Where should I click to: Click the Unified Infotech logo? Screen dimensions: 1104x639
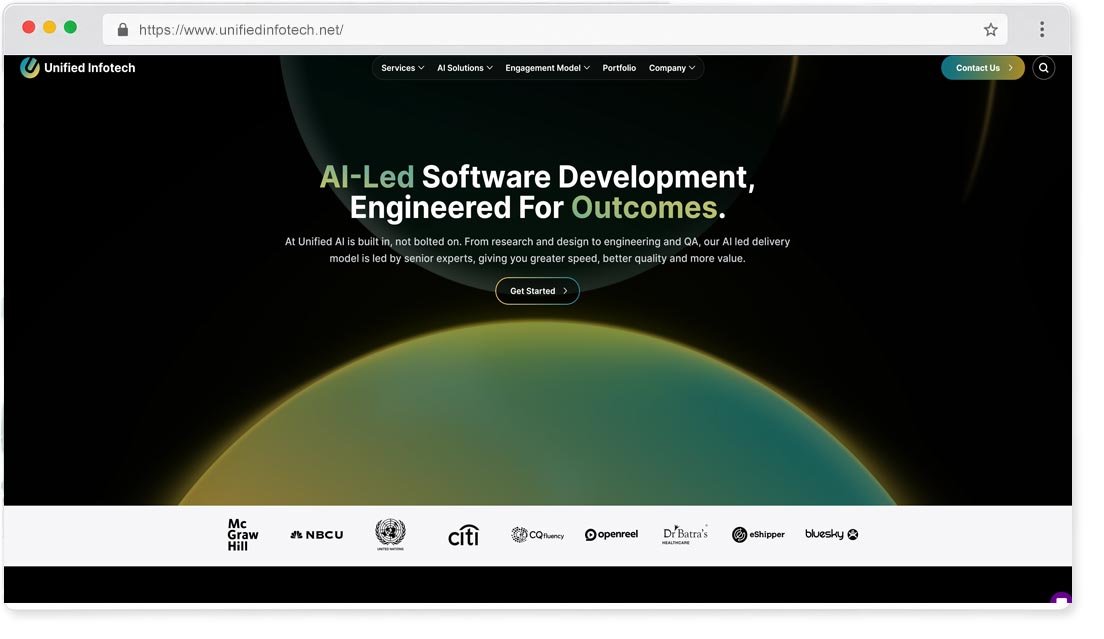pos(78,68)
